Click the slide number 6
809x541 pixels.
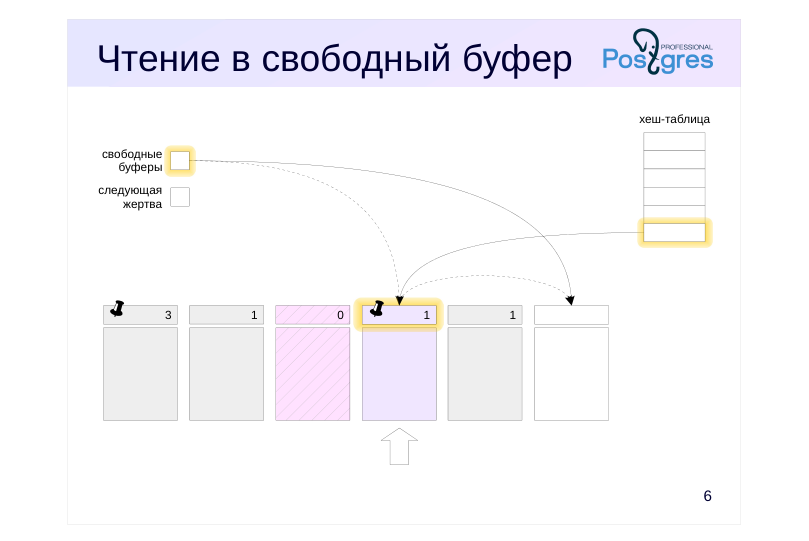coord(707,496)
